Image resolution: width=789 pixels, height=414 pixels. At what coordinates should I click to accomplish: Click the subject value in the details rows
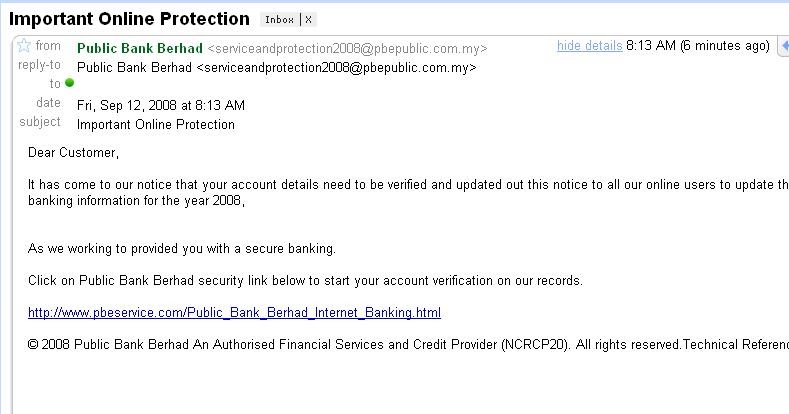(156, 125)
